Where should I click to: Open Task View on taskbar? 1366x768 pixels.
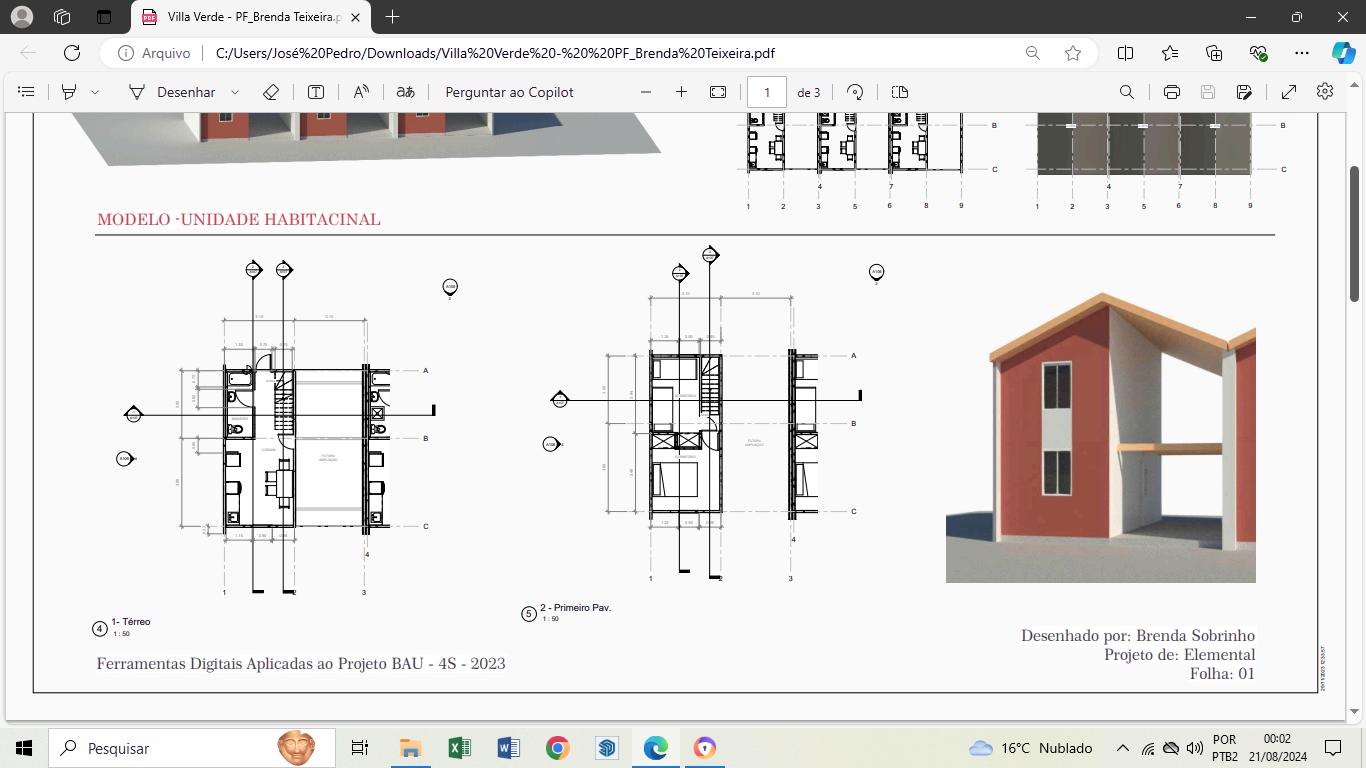click(360, 748)
